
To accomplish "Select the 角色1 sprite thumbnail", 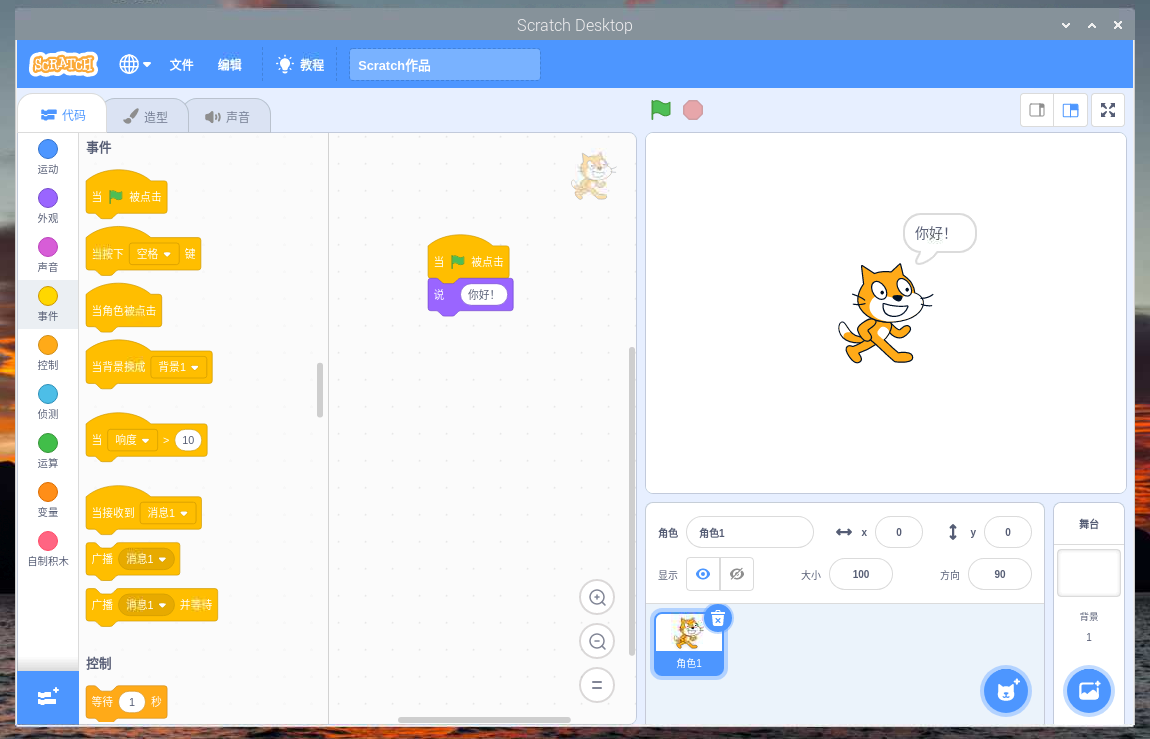I will pyautogui.click(x=689, y=644).
